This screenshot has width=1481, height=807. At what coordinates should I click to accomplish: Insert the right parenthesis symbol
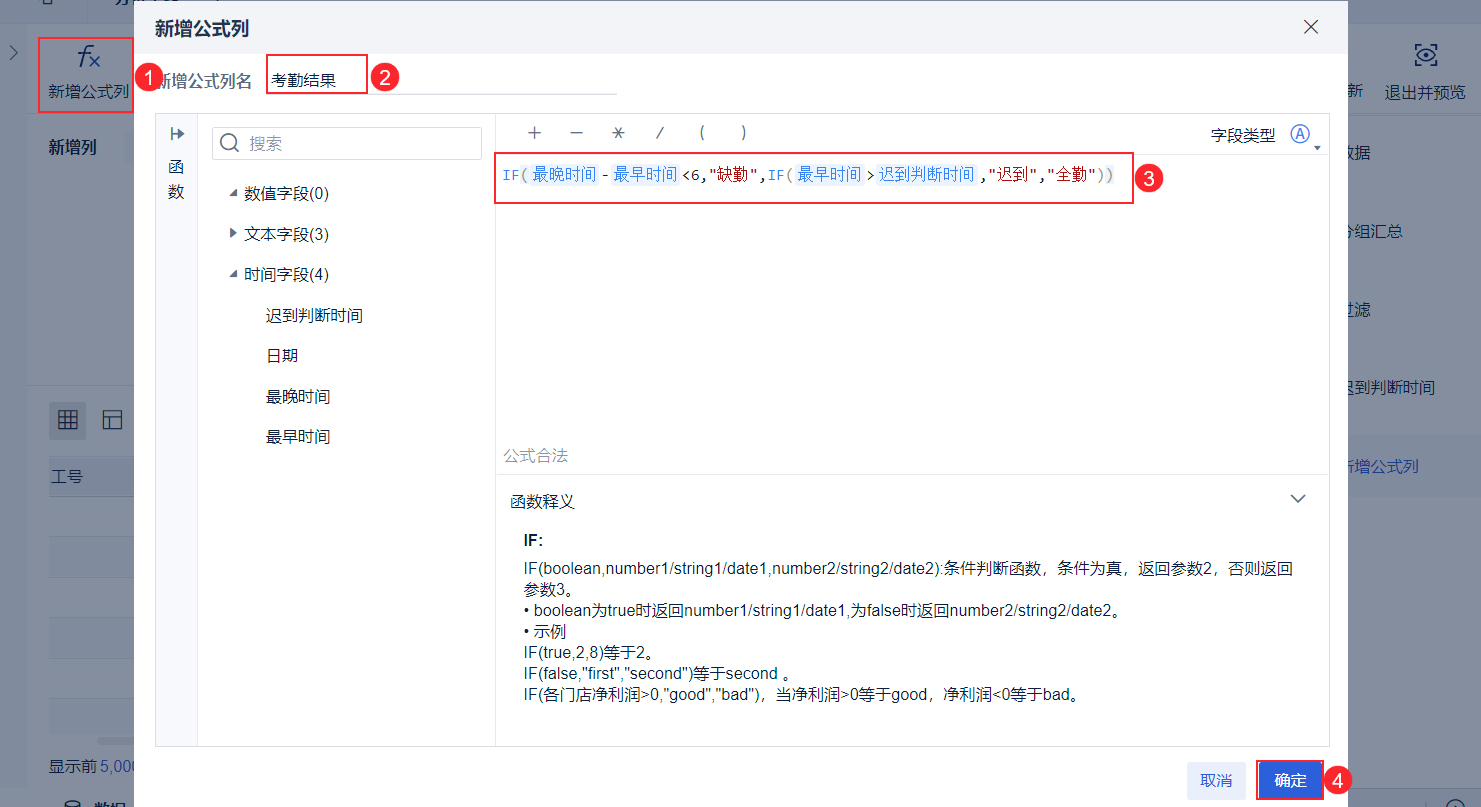(743, 133)
